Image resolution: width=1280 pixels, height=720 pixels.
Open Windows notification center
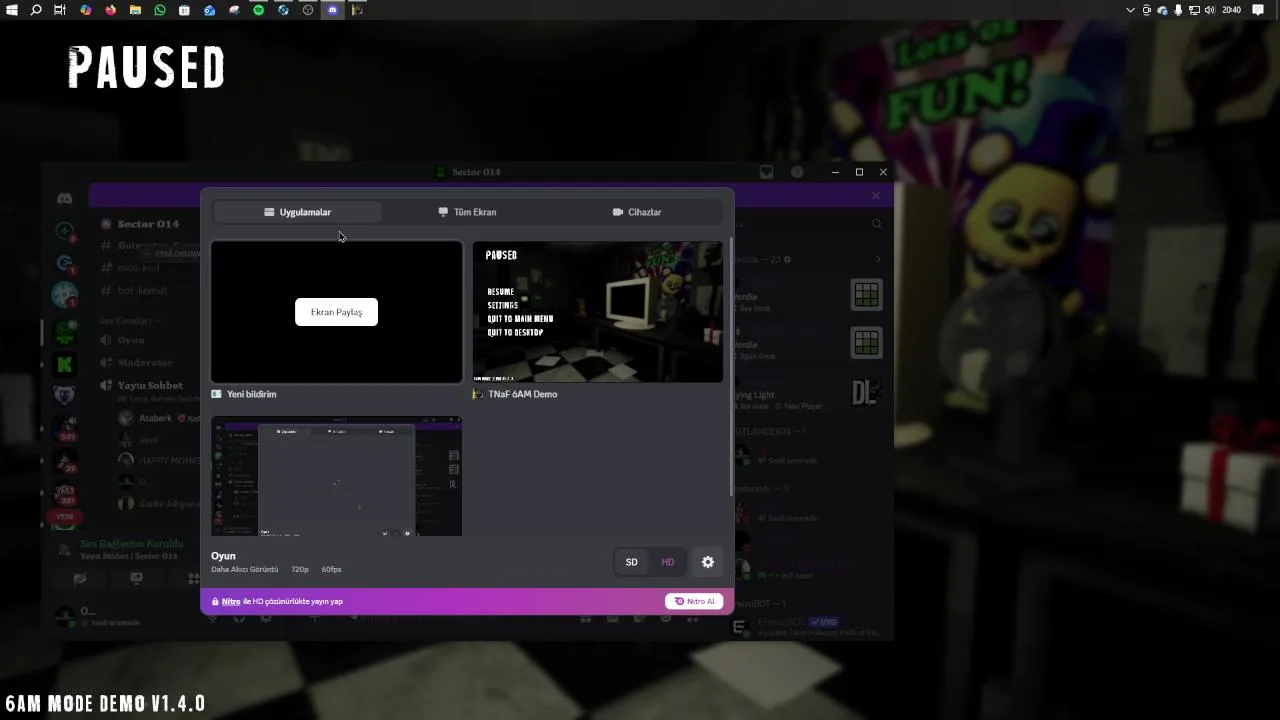pos(1258,10)
